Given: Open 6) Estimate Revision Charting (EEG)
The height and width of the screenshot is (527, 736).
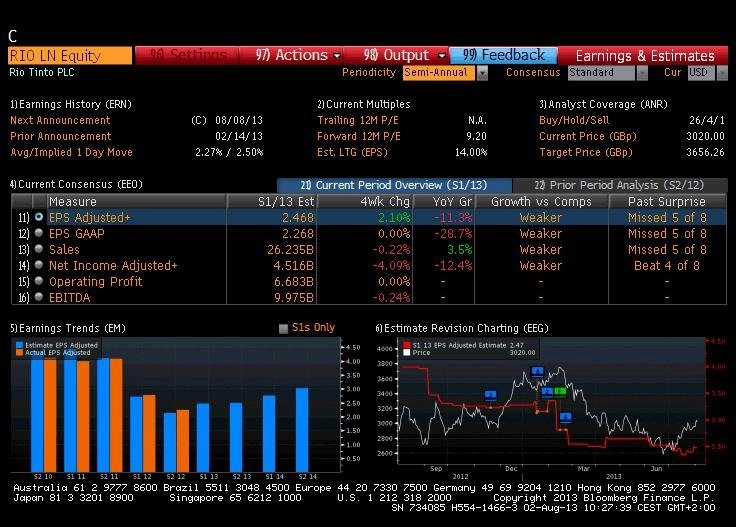Looking at the screenshot, I should [x=461, y=328].
